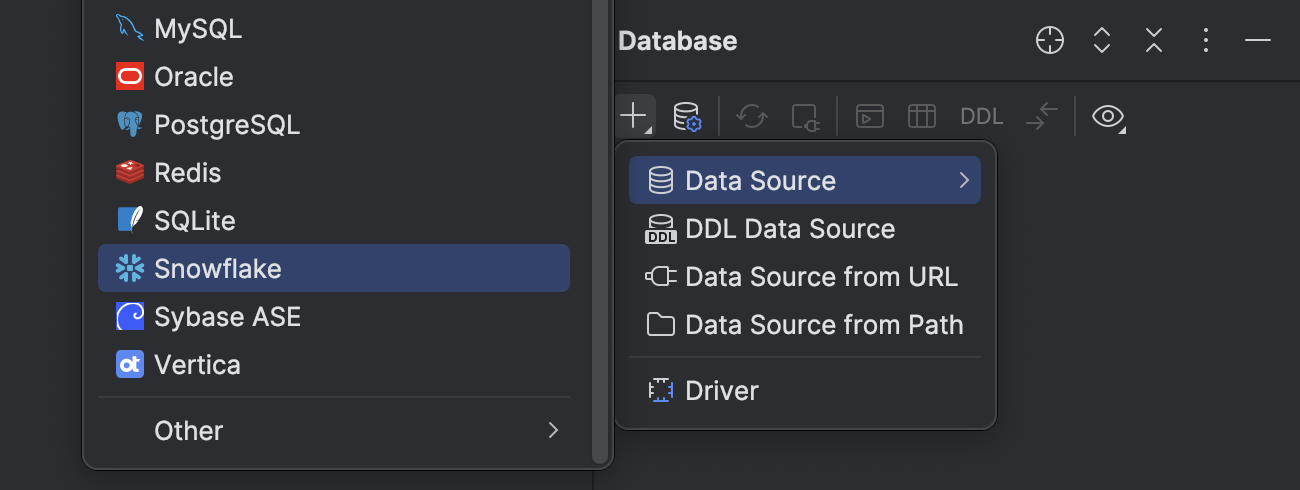Choose DDL Data Source menu item
The image size is (1300, 490).
tap(789, 229)
